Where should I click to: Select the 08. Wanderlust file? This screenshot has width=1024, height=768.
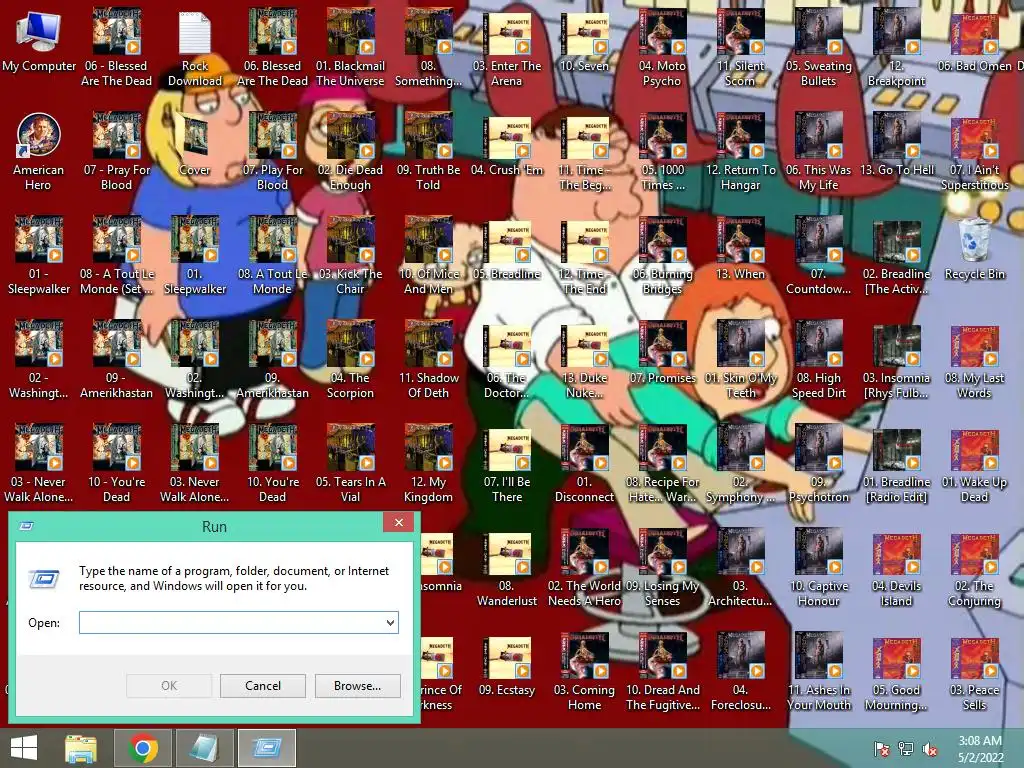507,568
